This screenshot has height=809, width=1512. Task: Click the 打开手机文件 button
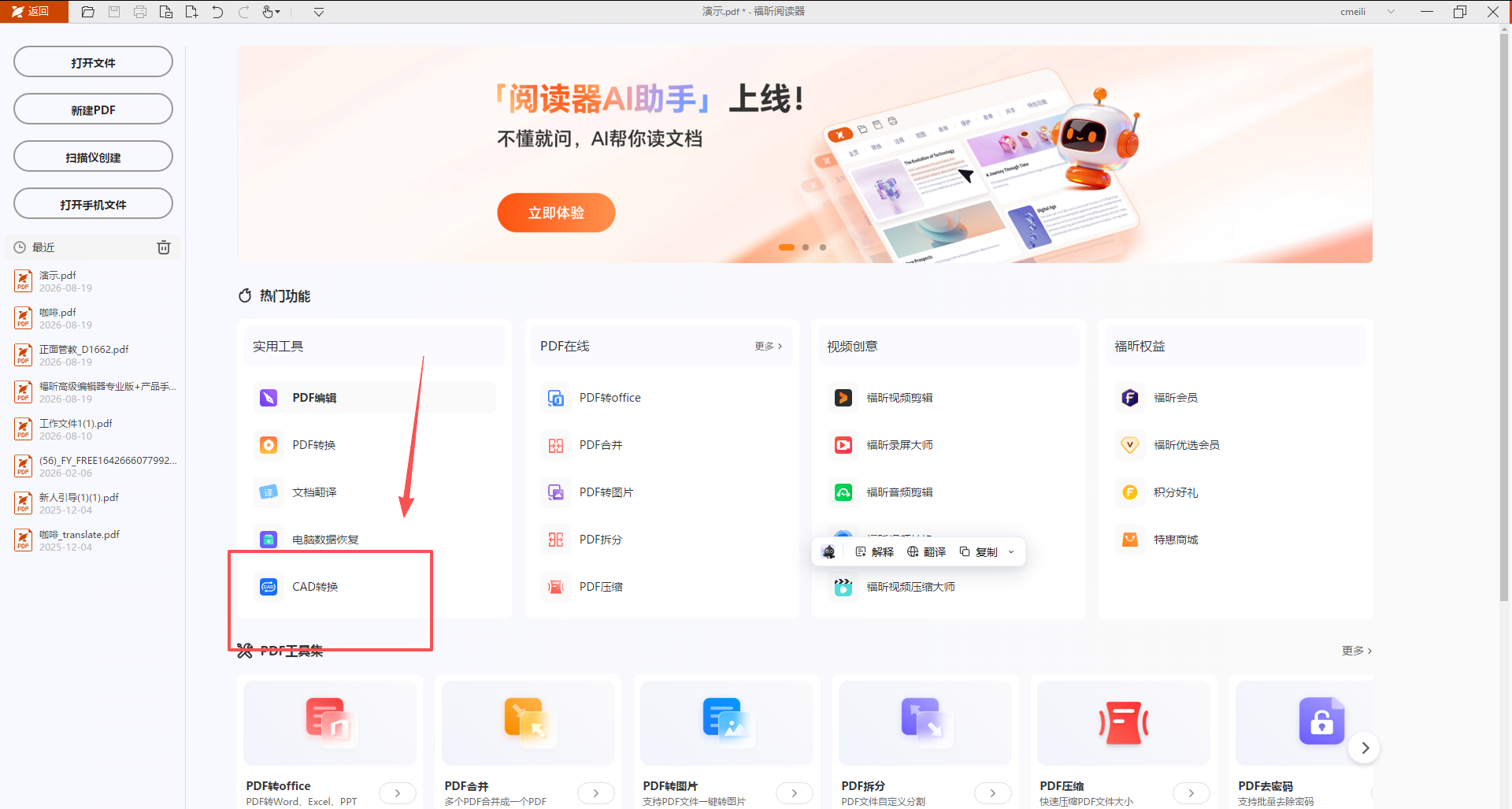93,204
